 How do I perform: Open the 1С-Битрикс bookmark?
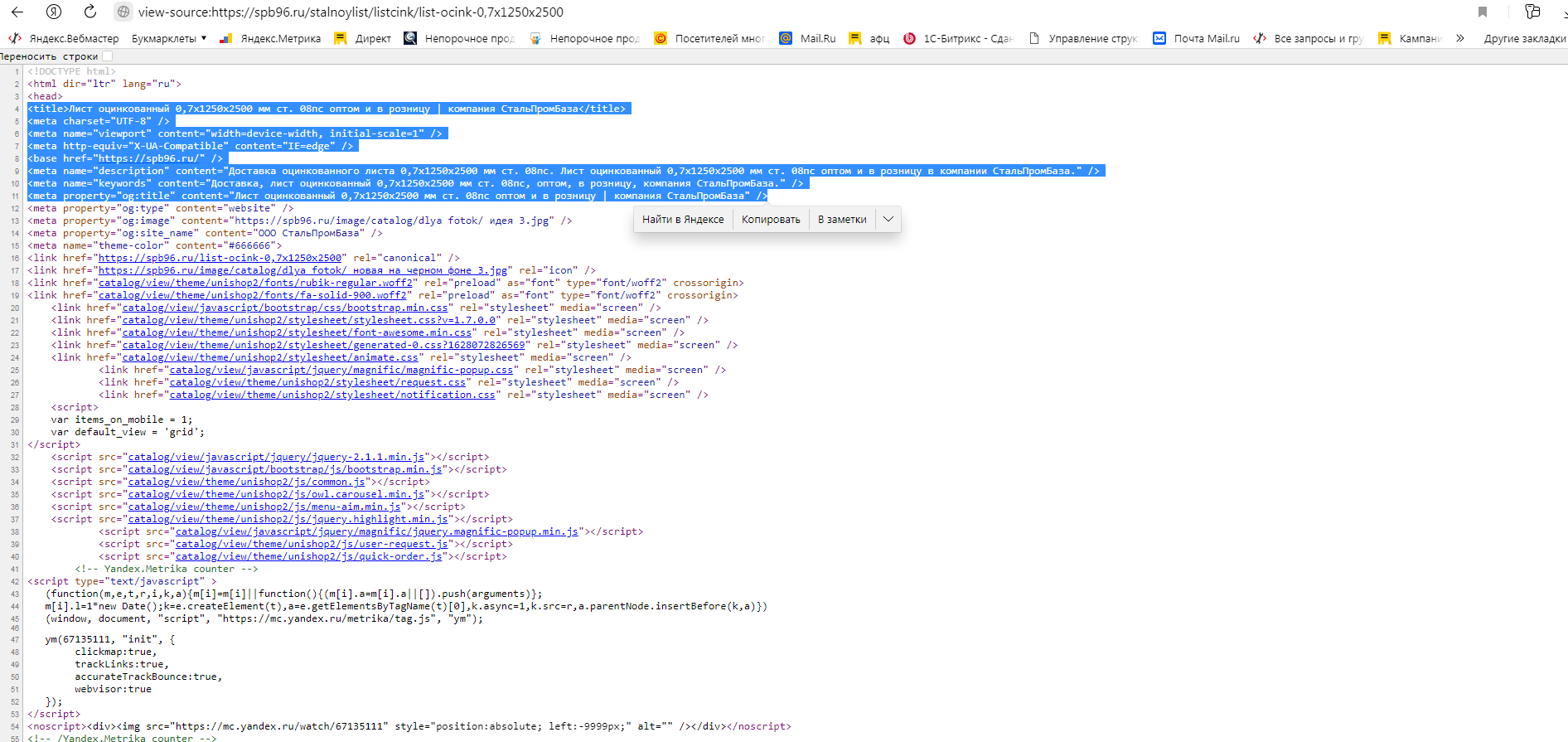[x=958, y=38]
